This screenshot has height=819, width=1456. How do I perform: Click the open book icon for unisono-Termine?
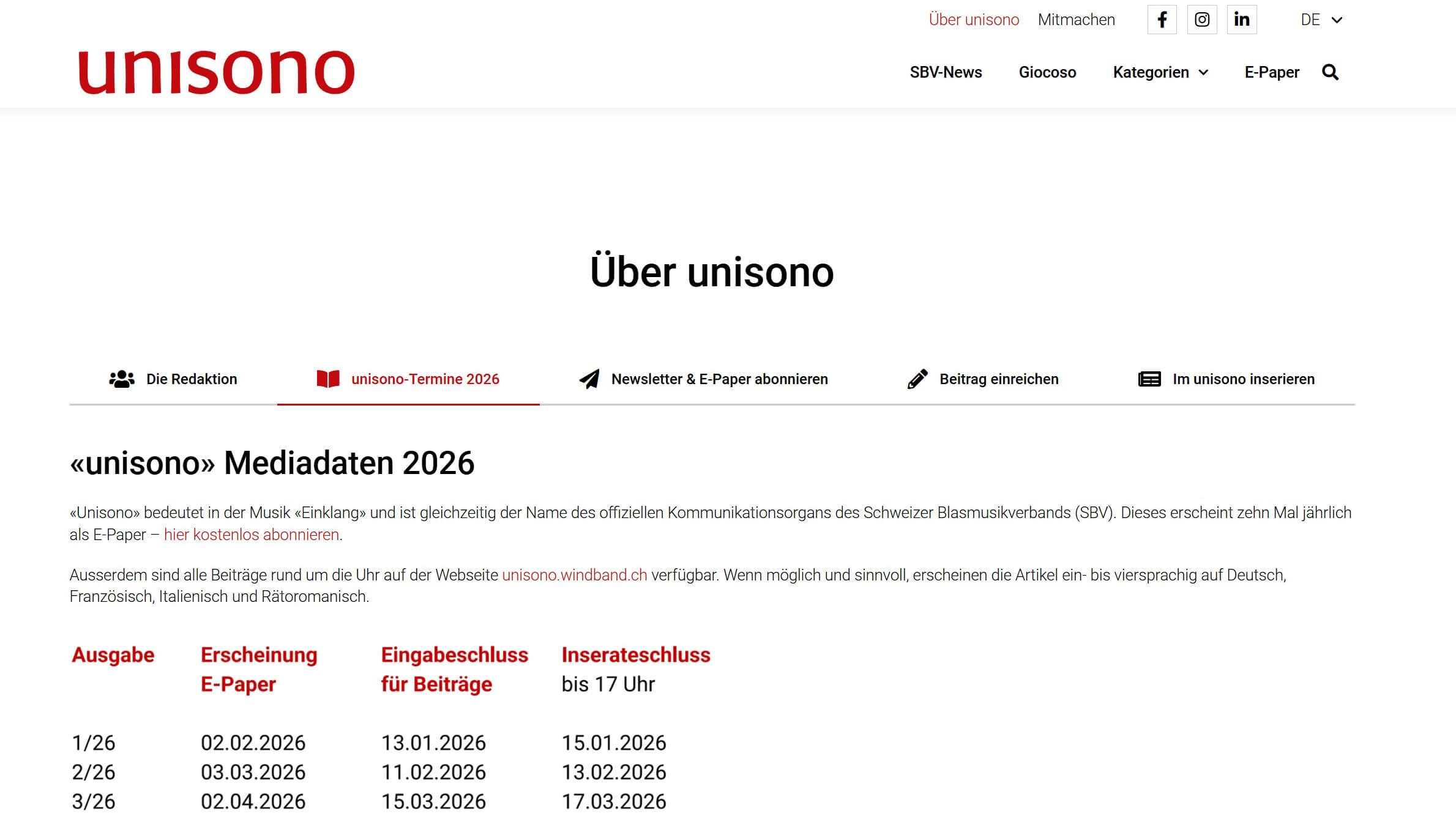(329, 379)
